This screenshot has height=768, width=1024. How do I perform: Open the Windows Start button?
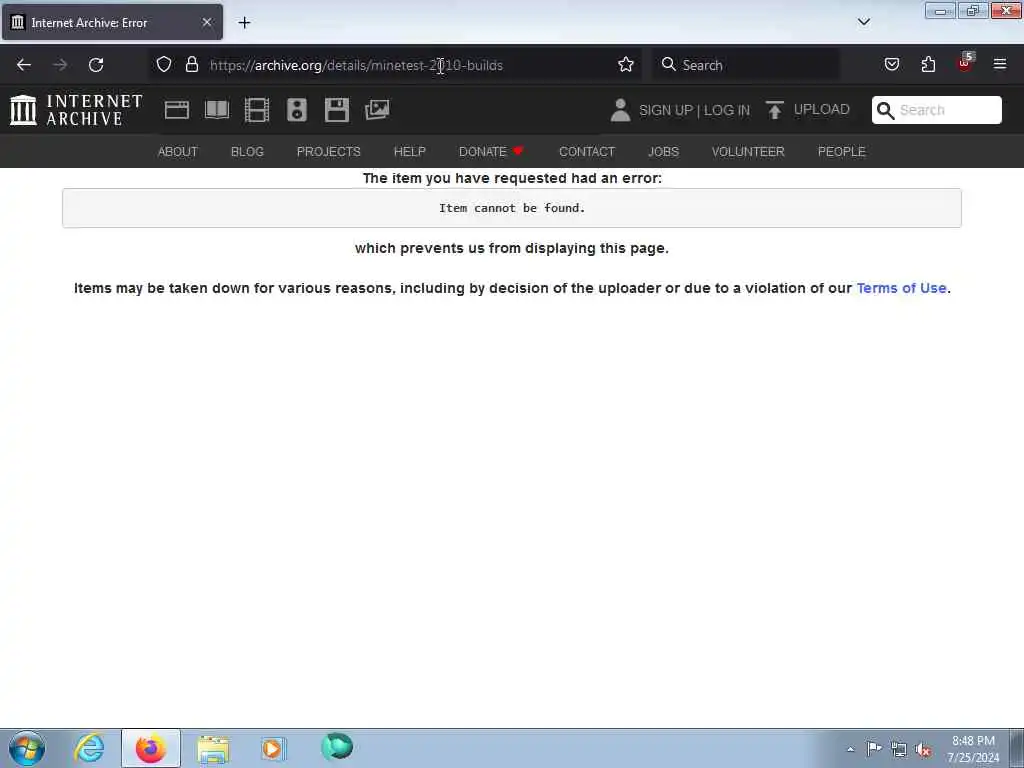click(27, 748)
